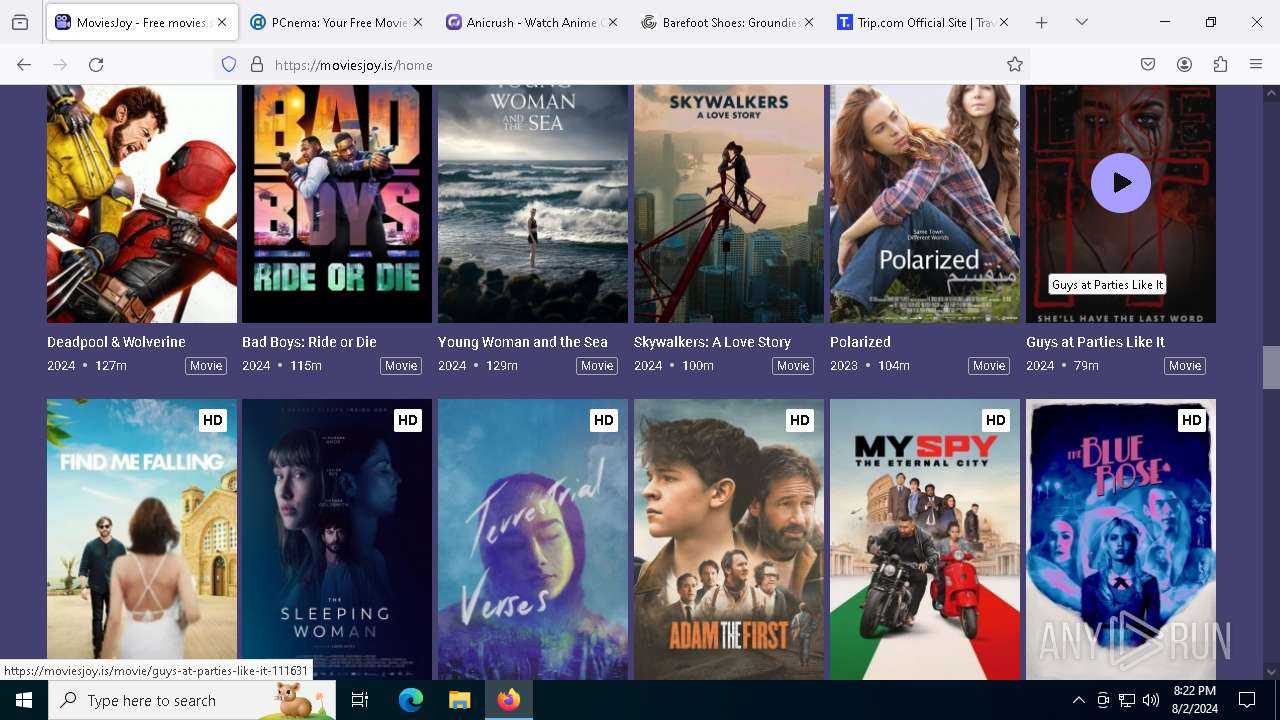This screenshot has width=1280, height=720.
Task: Open Find Me Falling poster
Action: pos(142,539)
